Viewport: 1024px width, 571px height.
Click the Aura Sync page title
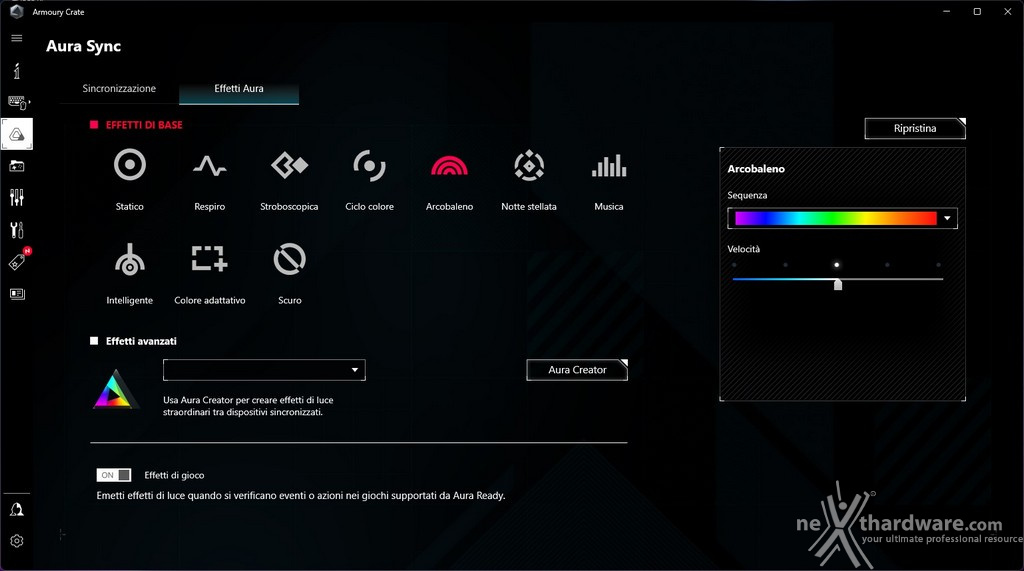(x=84, y=46)
